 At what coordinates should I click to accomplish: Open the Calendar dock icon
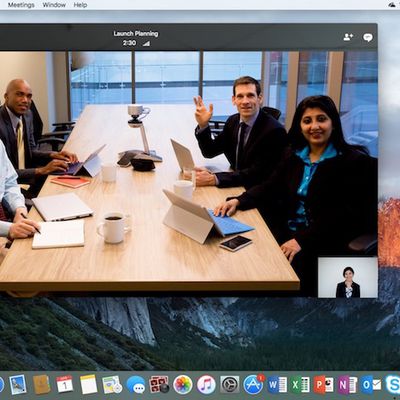tap(65, 385)
